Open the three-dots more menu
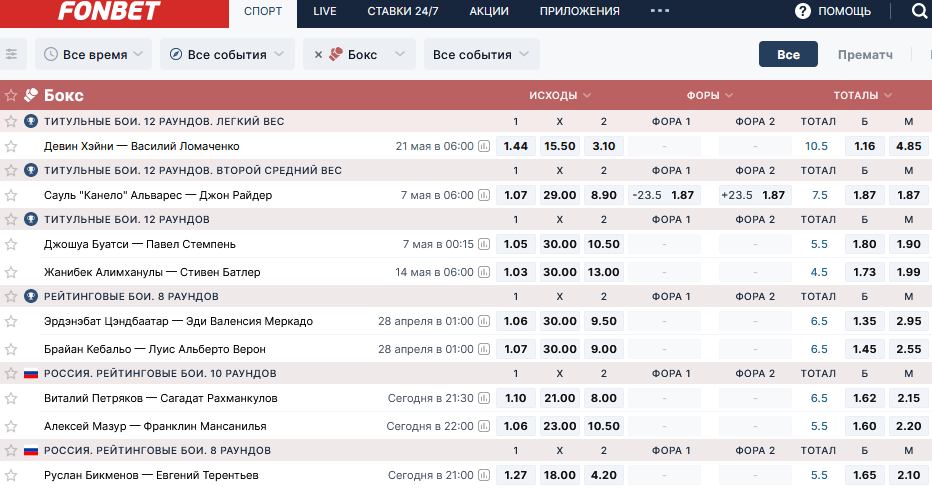Image resolution: width=932 pixels, height=488 pixels. [x=660, y=11]
